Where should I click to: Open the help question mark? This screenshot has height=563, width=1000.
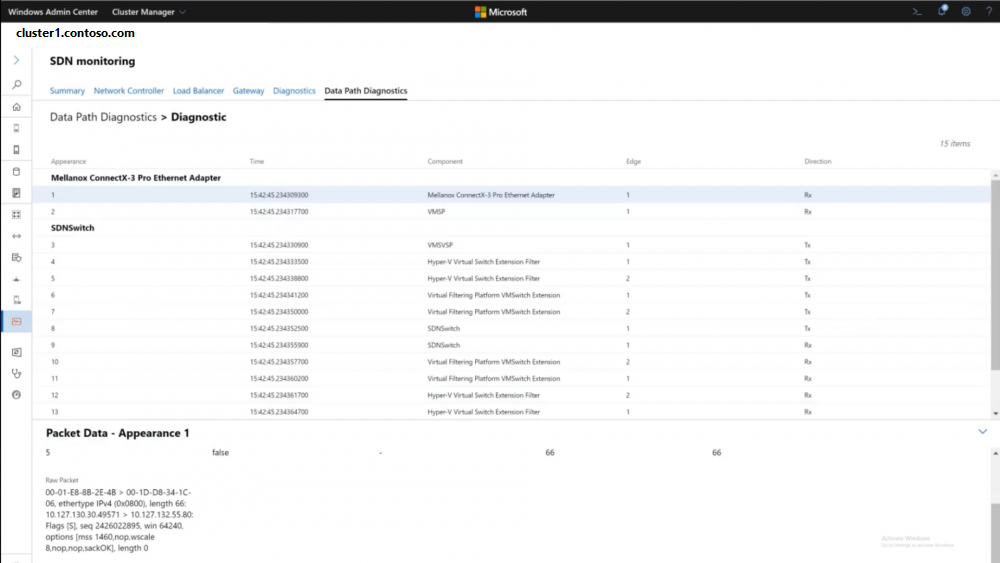coord(989,11)
